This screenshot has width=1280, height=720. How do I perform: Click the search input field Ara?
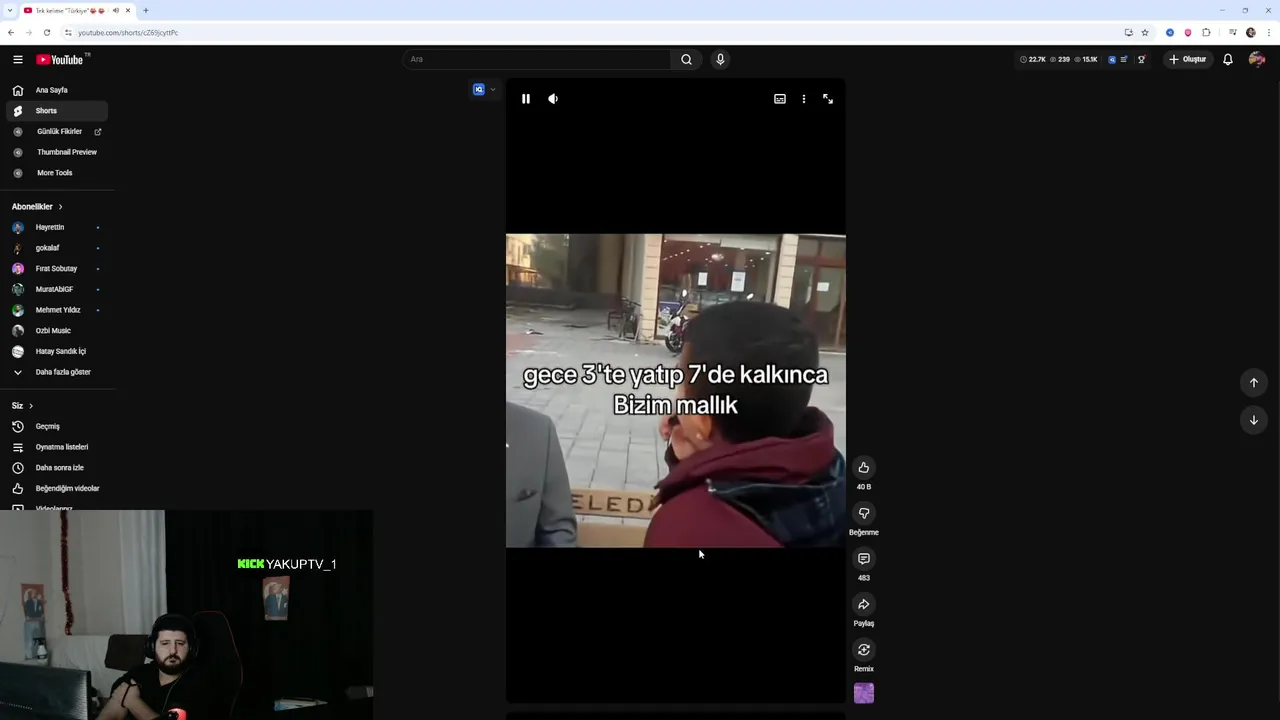click(x=537, y=59)
